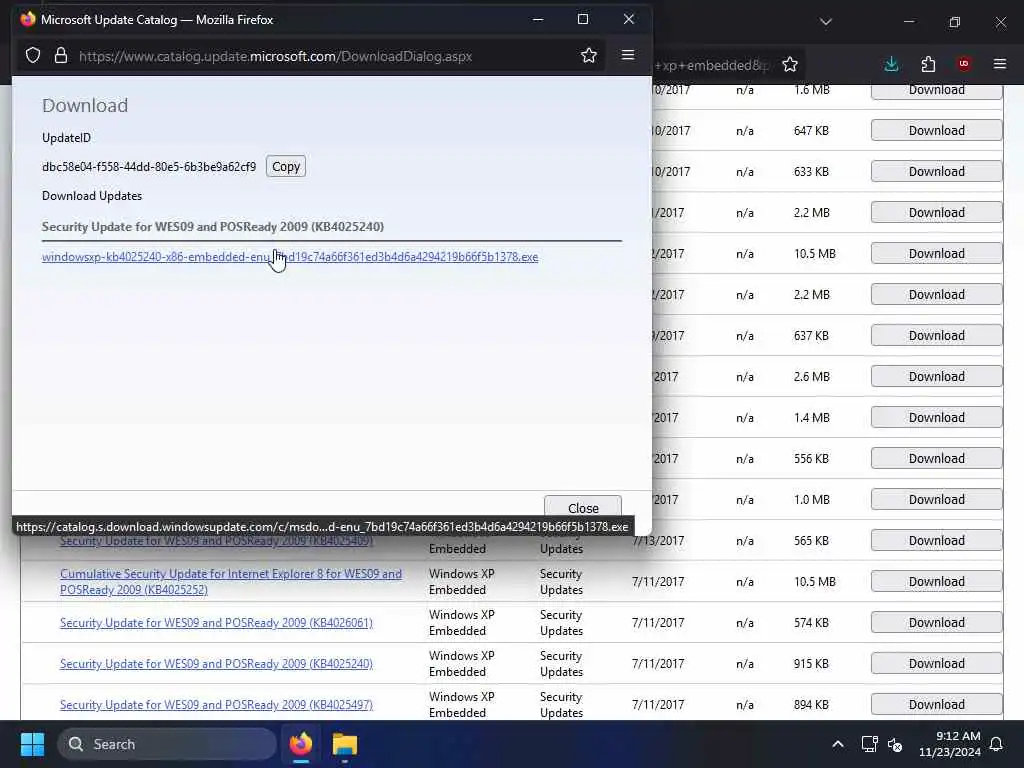Click Download for the 637 KB update
The height and width of the screenshot is (768, 1024).
(936, 335)
